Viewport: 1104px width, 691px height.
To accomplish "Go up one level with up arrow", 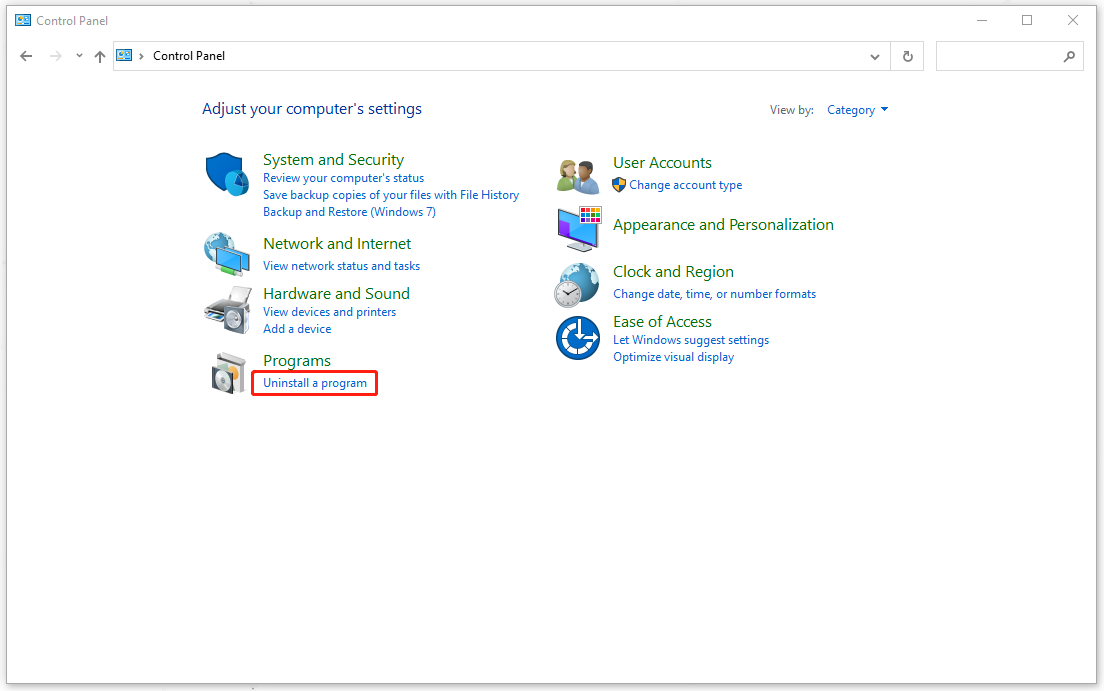I will (100, 56).
